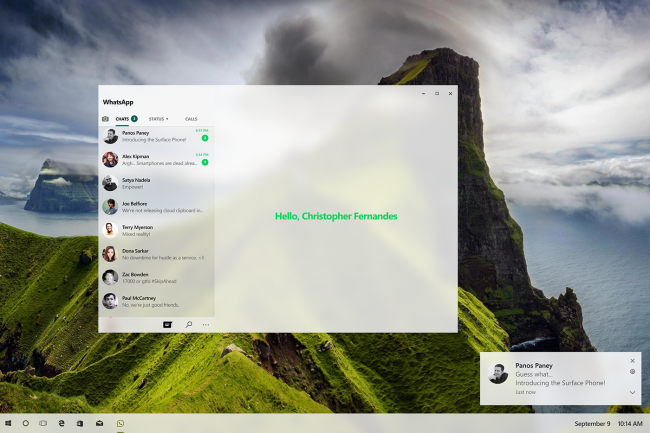Expand the Status dropdown arrow
Viewport: 650px width, 433px height.
pos(167,119)
